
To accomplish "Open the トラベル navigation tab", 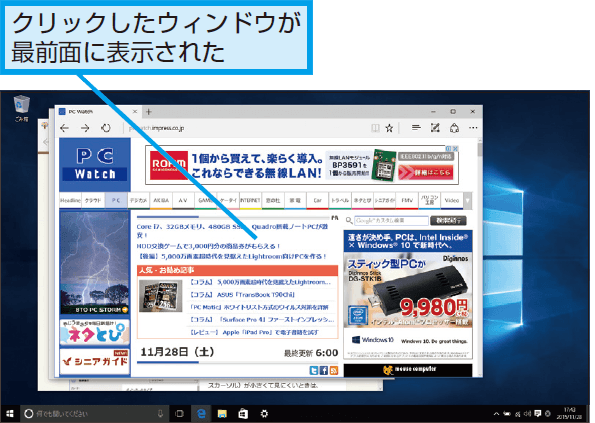I will click(340, 200).
